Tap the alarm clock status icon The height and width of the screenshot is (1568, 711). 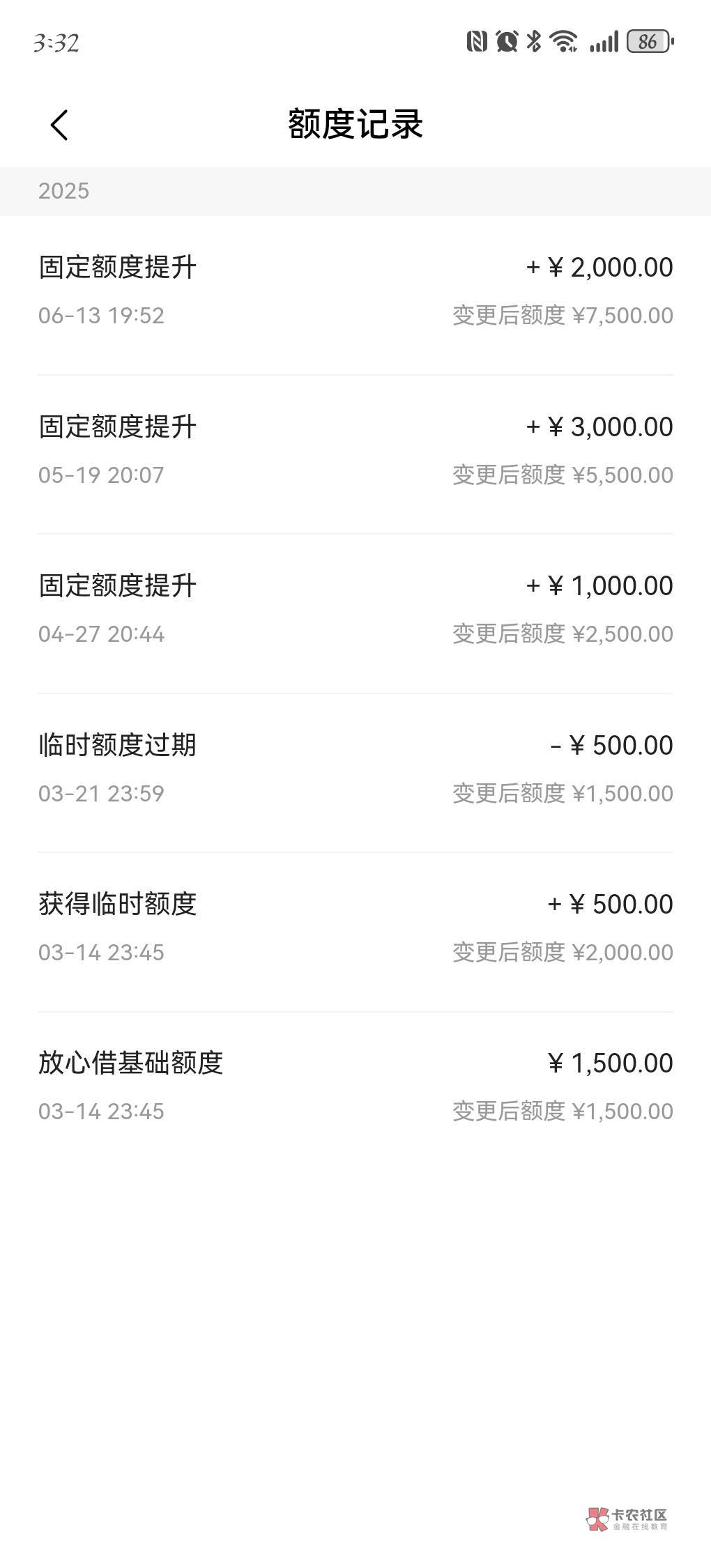coord(507,42)
